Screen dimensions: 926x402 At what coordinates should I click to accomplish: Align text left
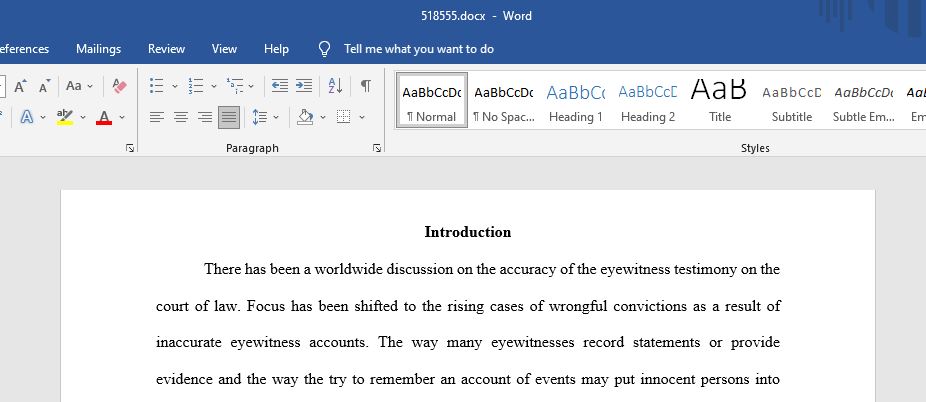pos(156,117)
